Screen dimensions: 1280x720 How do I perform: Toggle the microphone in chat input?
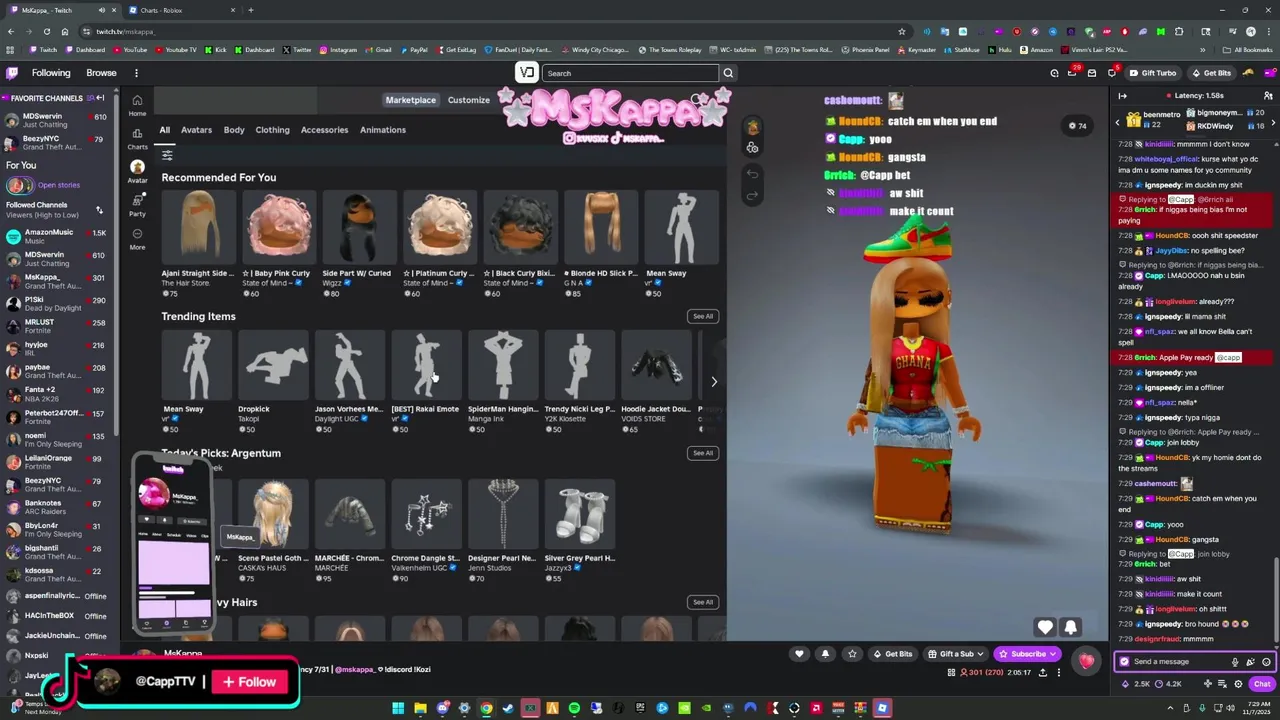click(x=1235, y=662)
